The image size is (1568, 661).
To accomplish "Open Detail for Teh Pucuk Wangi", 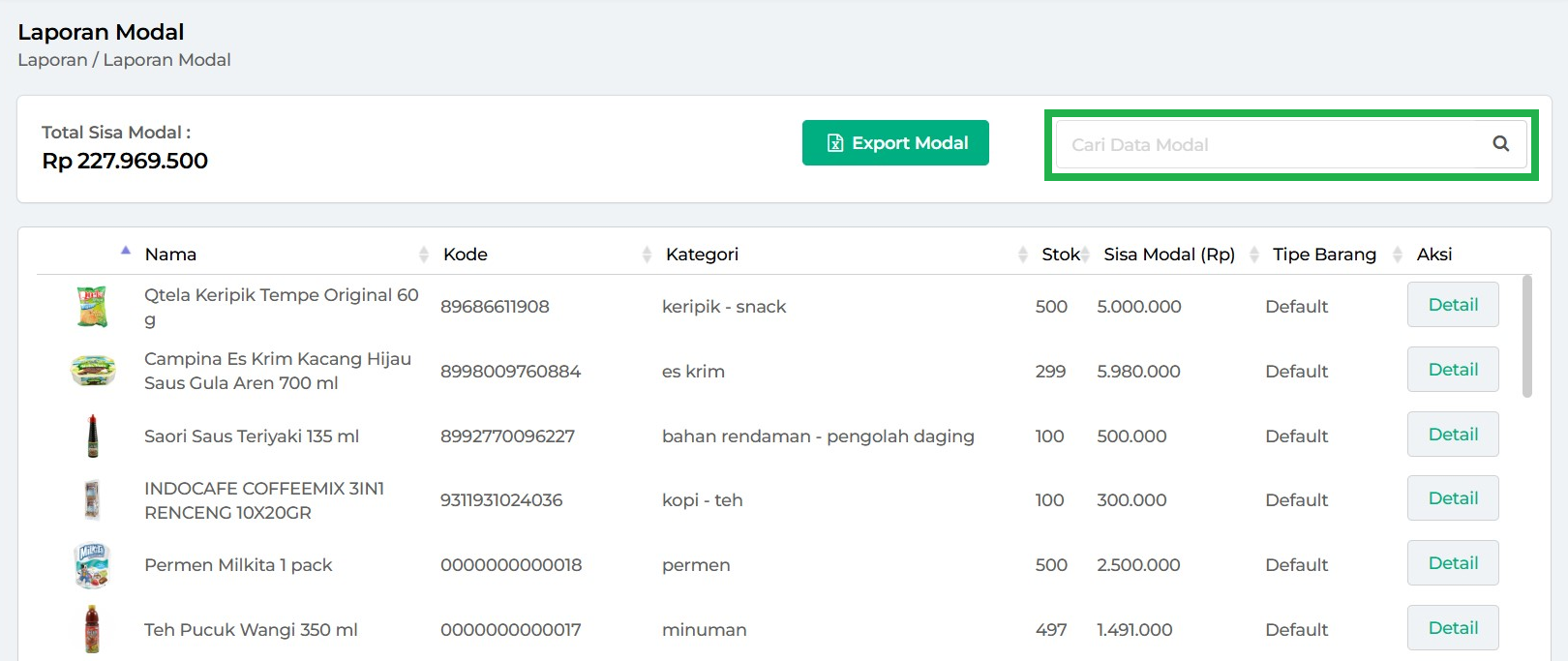I will point(1452,628).
